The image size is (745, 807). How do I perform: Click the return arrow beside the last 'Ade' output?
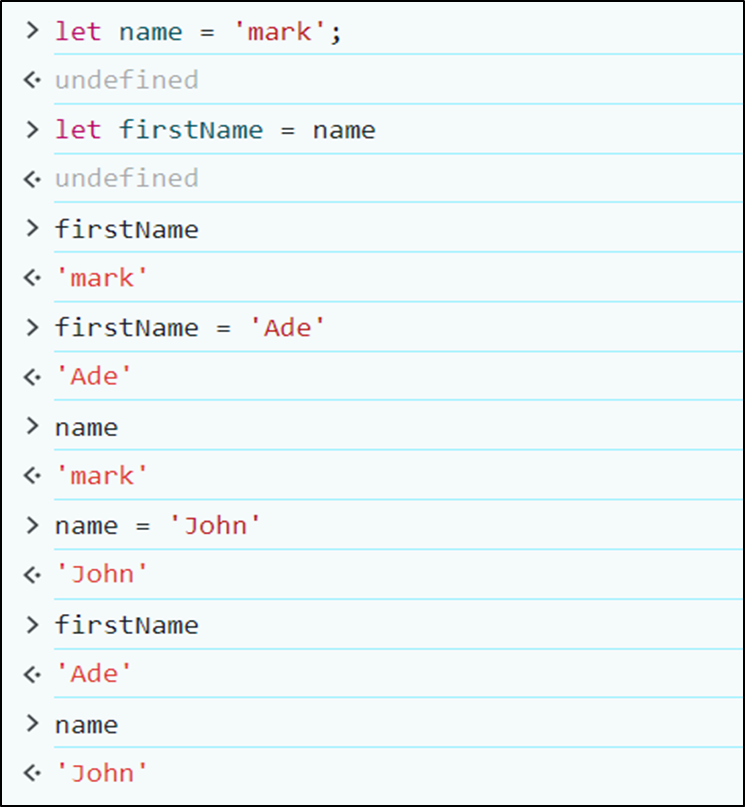pos(32,673)
